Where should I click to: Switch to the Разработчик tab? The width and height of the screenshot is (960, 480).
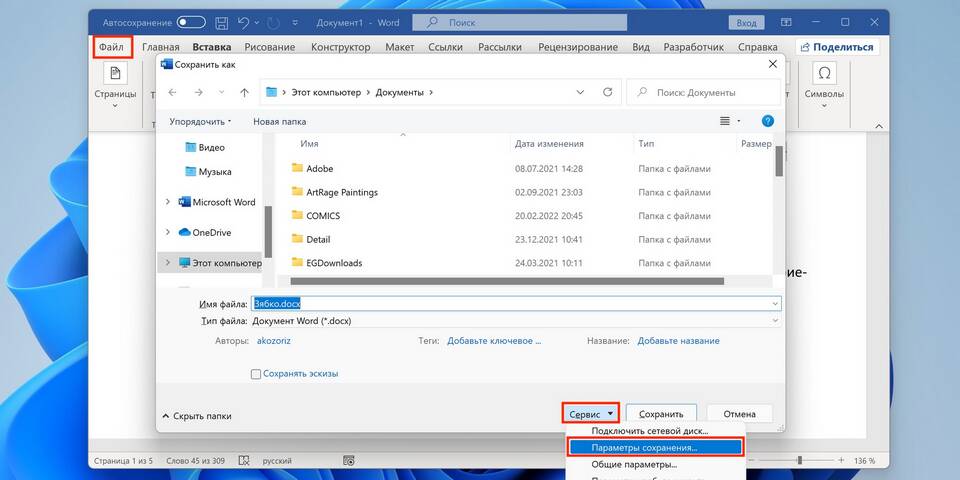point(694,47)
